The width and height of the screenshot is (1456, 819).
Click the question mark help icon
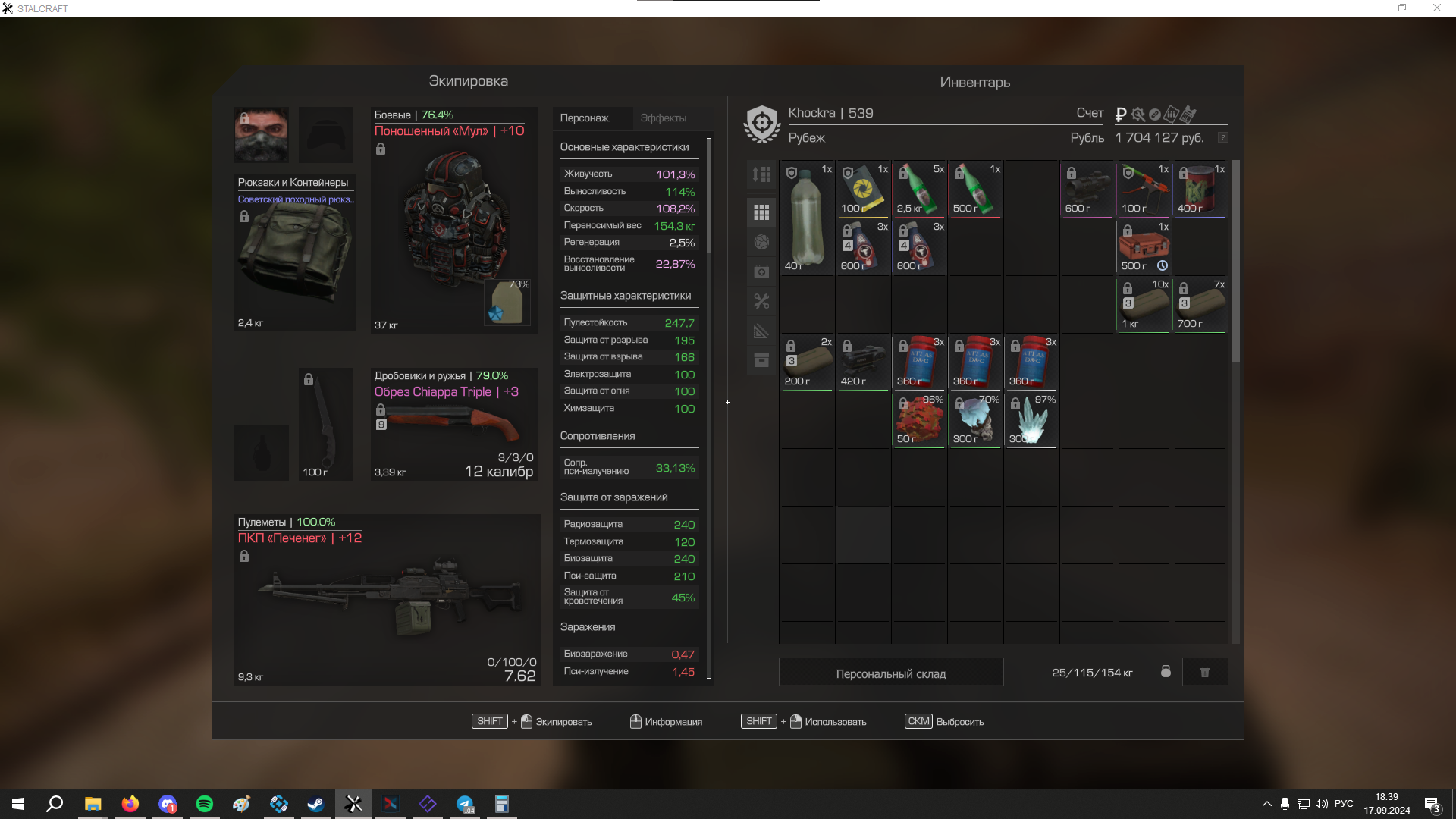tap(1222, 137)
